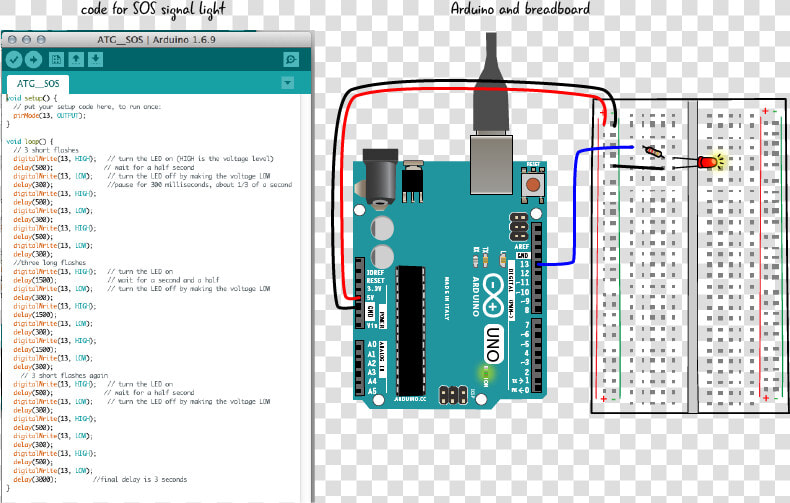
Task: Click the 'Arduino and breadboard' heading
Action: click(x=520, y=9)
